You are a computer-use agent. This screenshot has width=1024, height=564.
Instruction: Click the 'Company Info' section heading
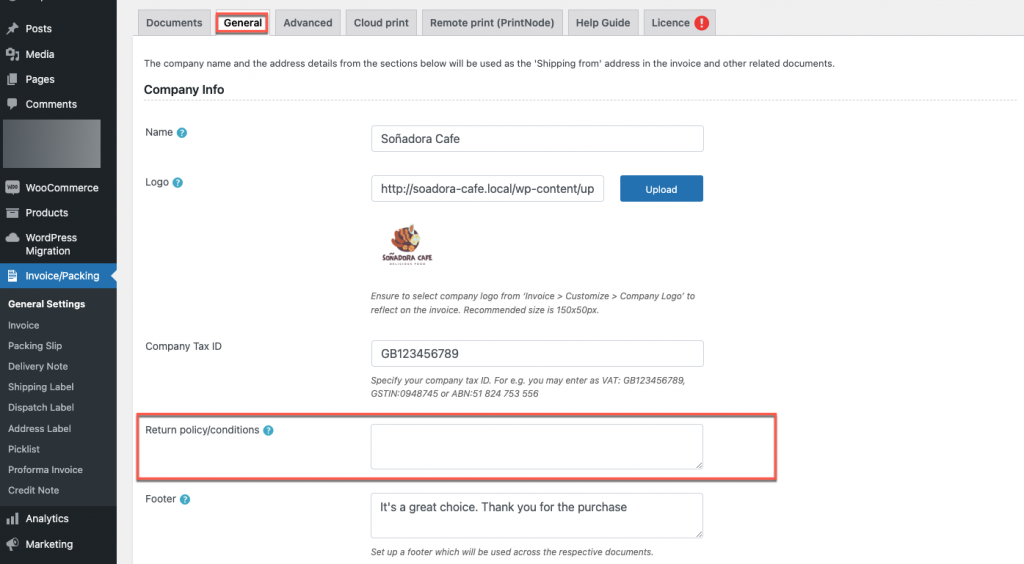point(184,89)
